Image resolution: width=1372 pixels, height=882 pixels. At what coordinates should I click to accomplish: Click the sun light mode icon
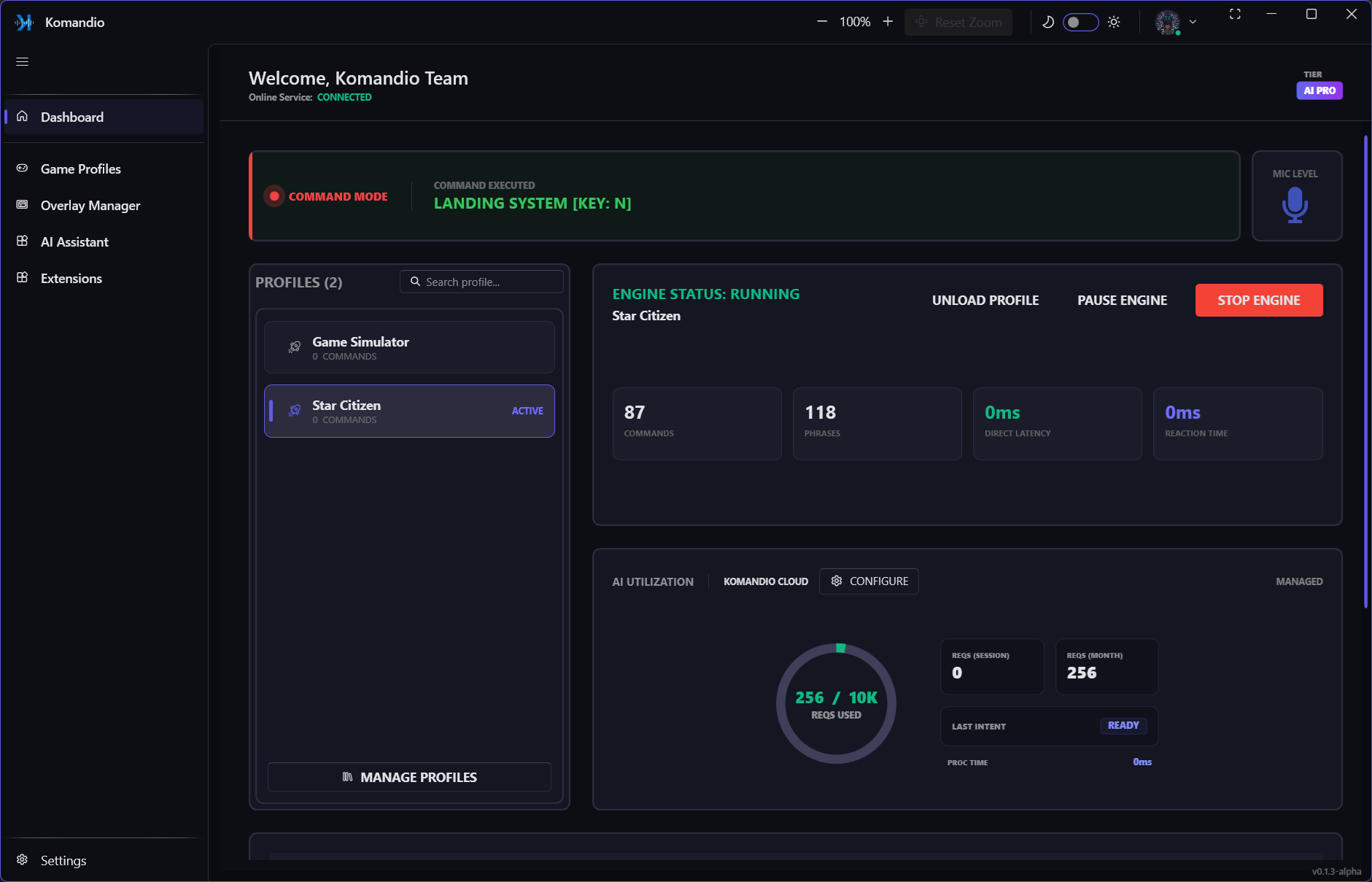tap(1114, 22)
